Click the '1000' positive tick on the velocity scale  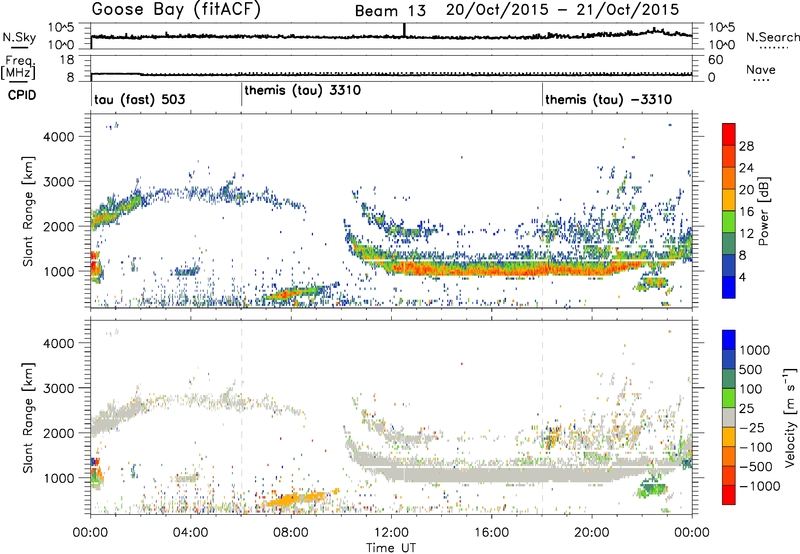point(755,350)
